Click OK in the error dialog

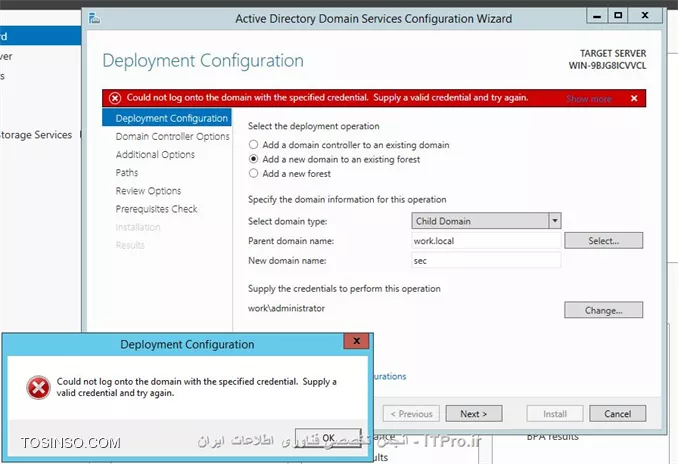[328, 438]
